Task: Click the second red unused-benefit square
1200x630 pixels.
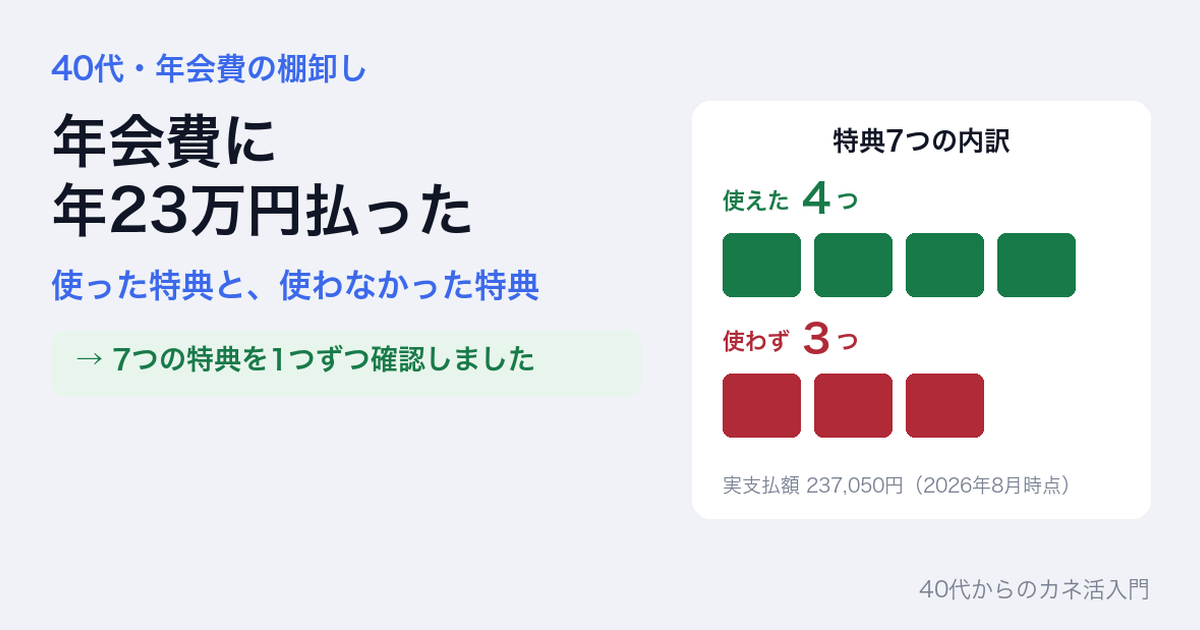Action: click(853, 406)
